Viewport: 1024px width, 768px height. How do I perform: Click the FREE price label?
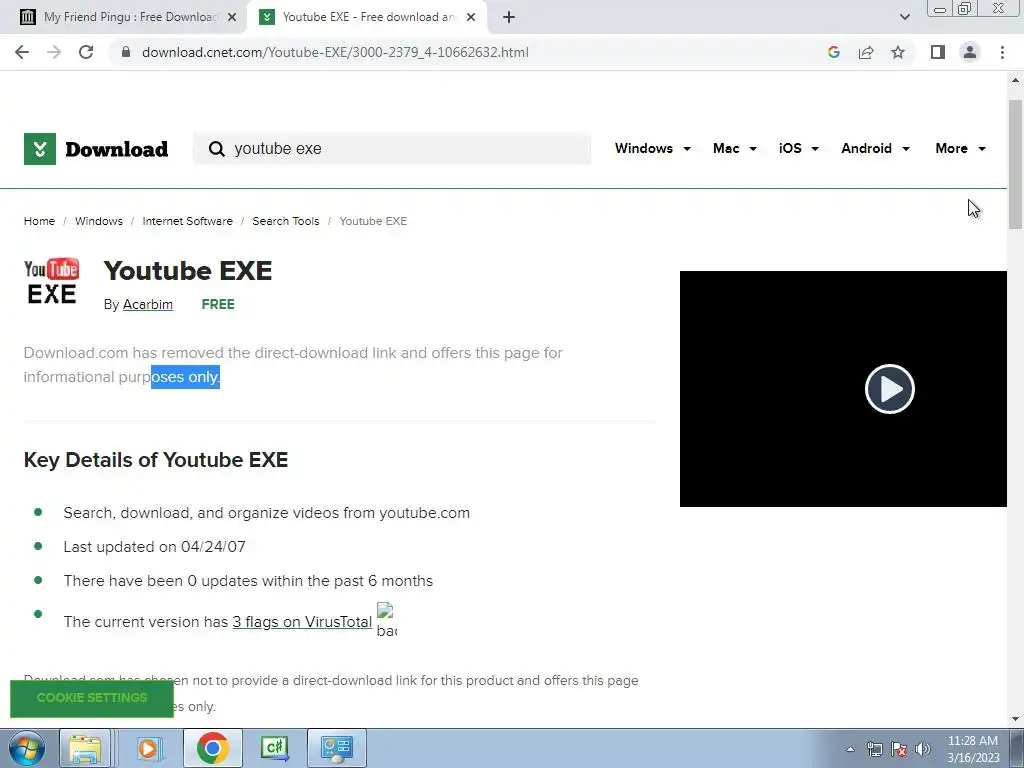pos(218,304)
